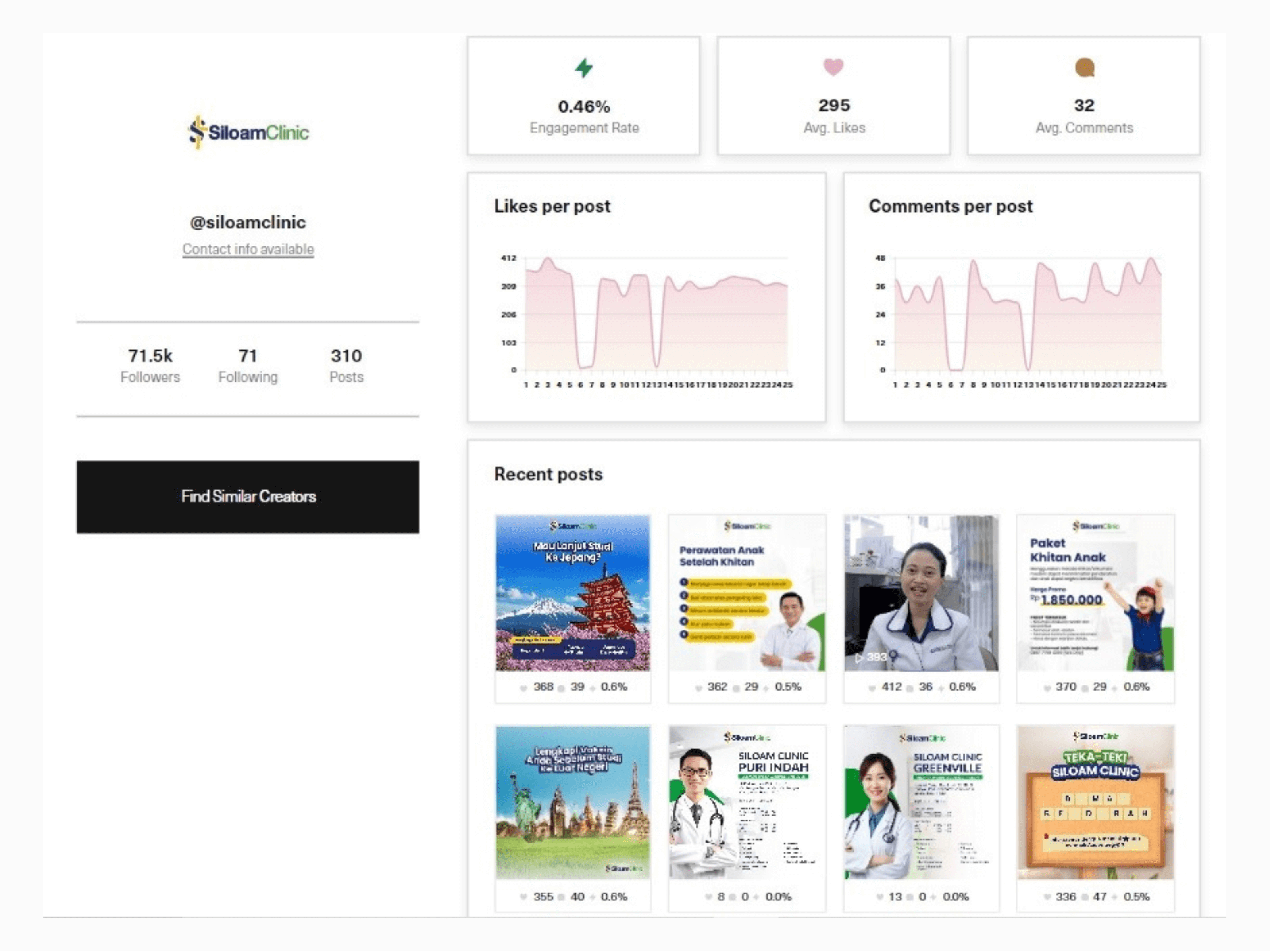Screen dimensions: 1270x952
Task: Click the 412 axis label on likes chart
Action: 509,258
